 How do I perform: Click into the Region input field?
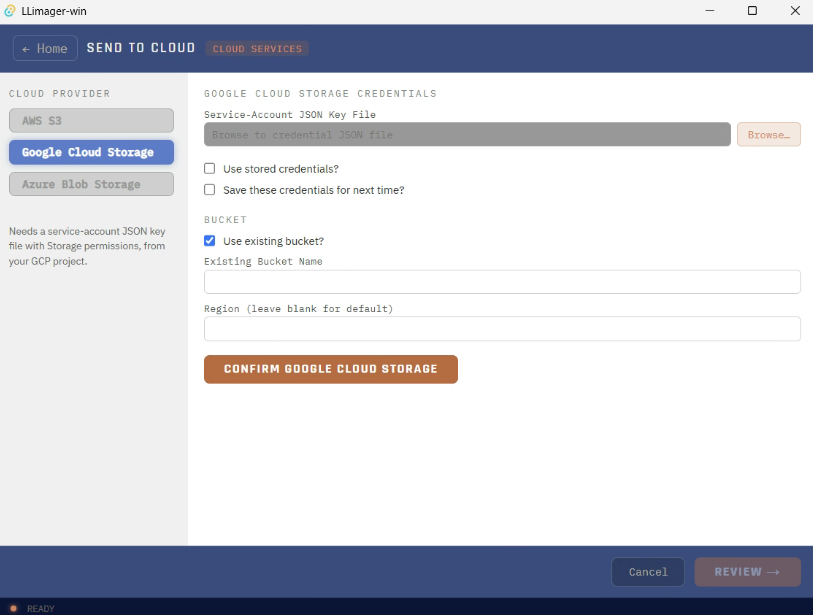click(502, 329)
